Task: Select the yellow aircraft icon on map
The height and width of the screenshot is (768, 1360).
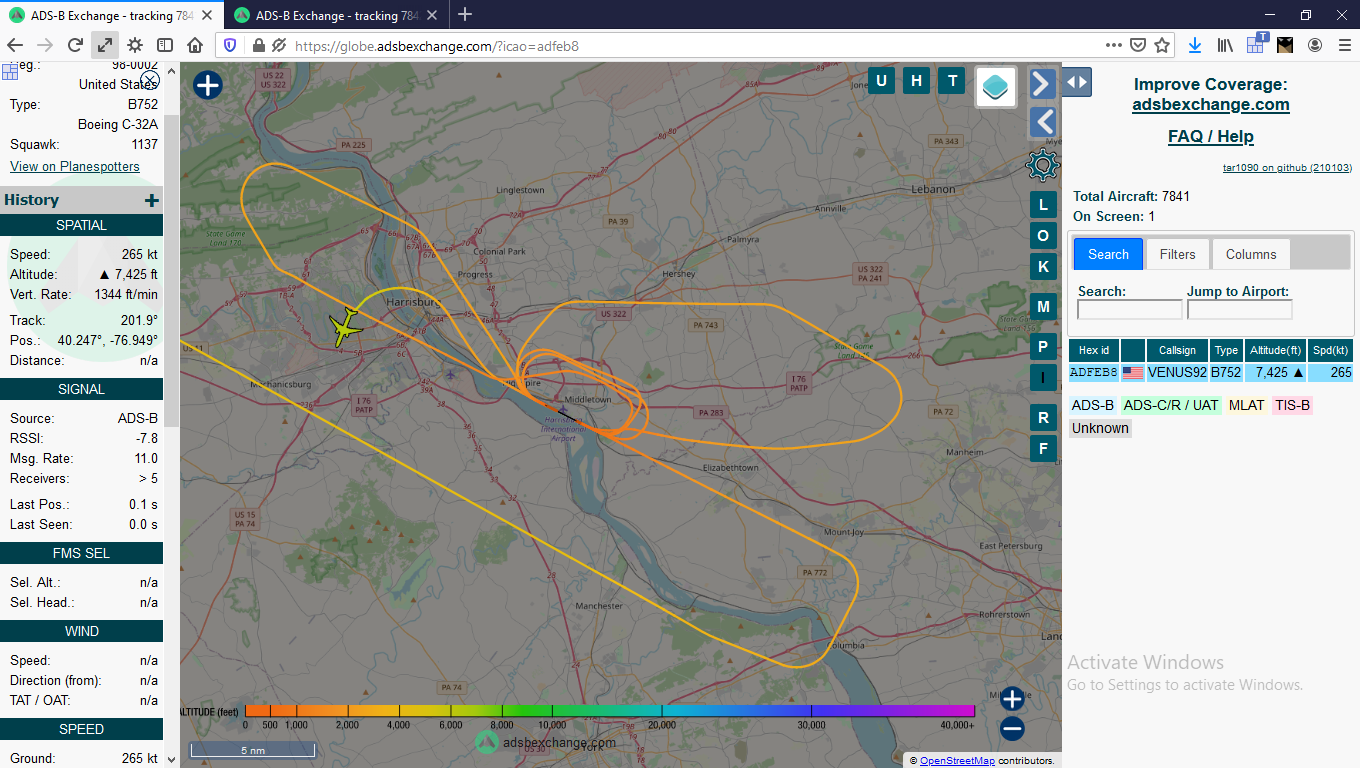Action: [x=347, y=327]
